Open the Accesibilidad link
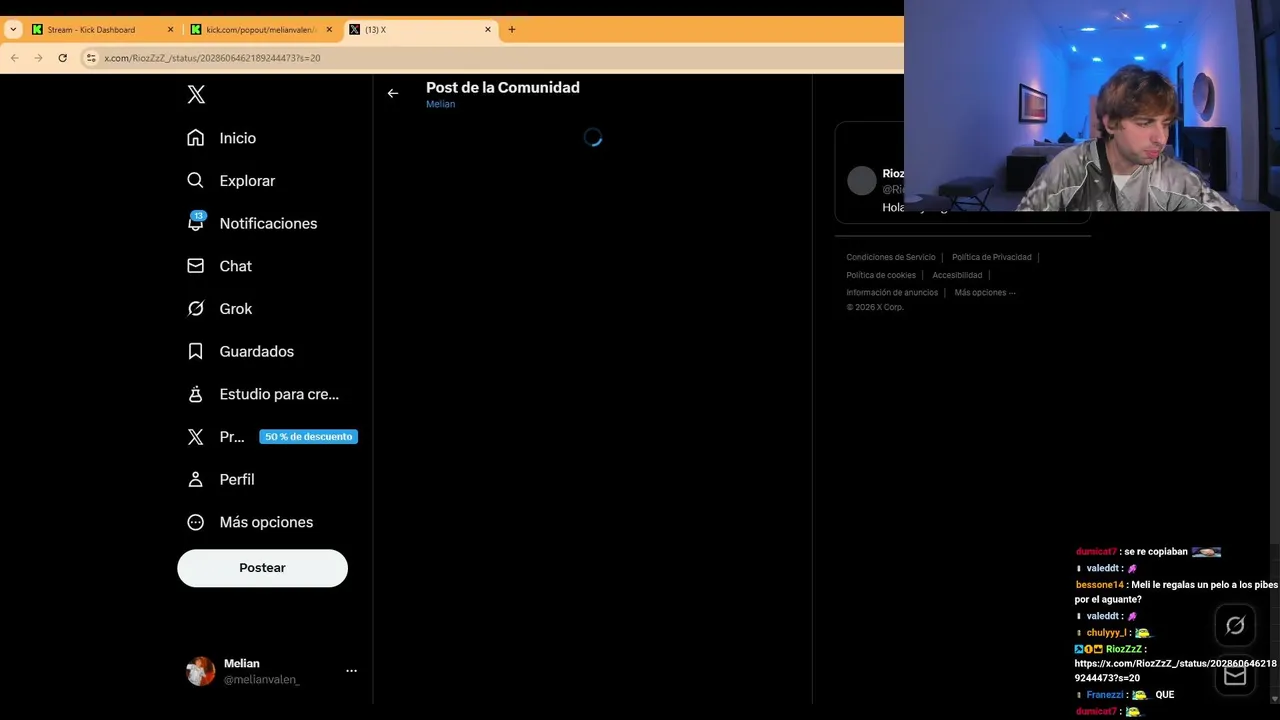 click(x=957, y=275)
